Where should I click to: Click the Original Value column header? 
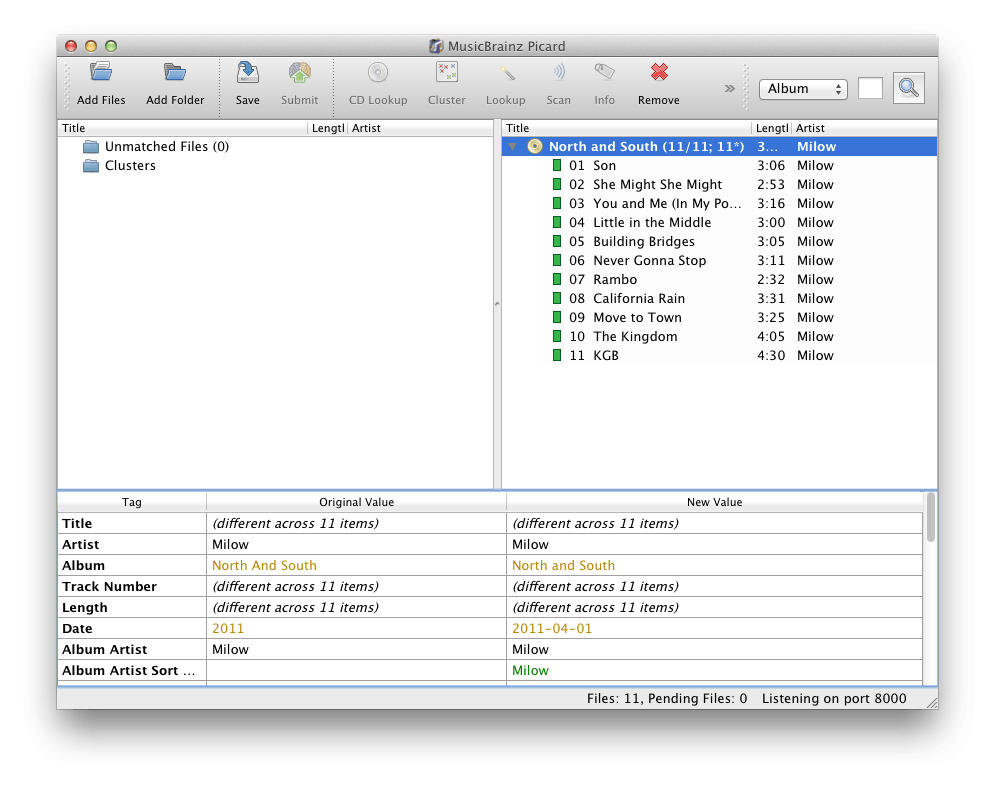pos(356,502)
